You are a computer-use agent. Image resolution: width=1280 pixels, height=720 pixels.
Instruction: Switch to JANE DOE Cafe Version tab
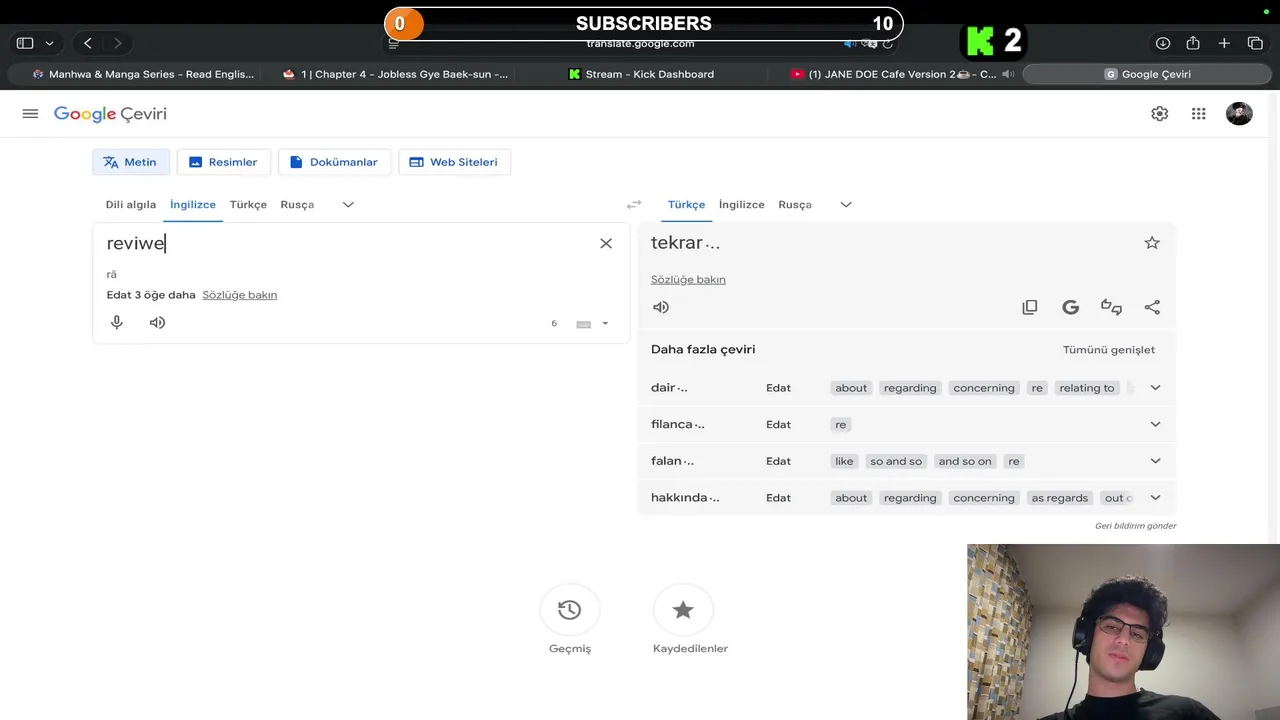click(x=894, y=74)
